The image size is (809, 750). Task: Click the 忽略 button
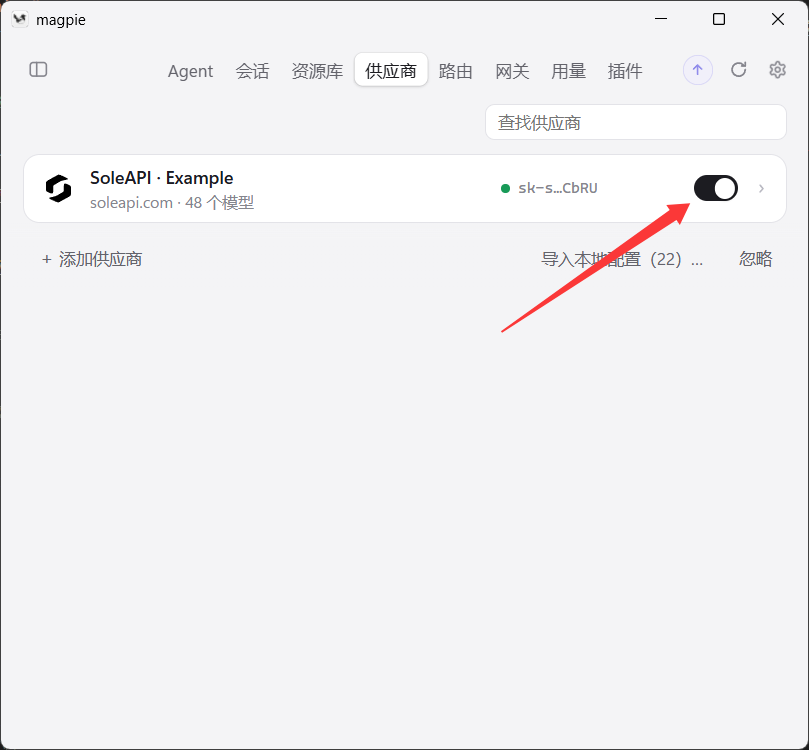755,258
